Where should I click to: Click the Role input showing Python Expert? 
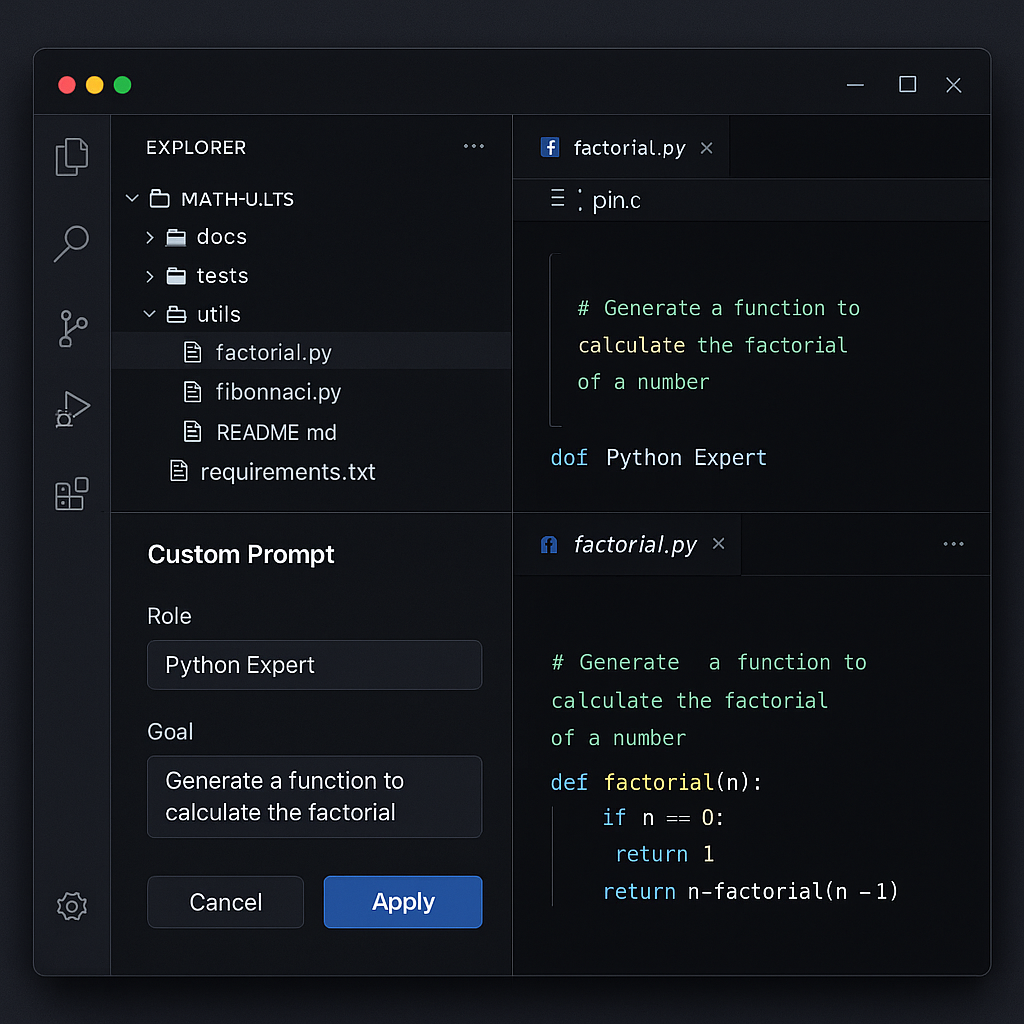(x=314, y=664)
